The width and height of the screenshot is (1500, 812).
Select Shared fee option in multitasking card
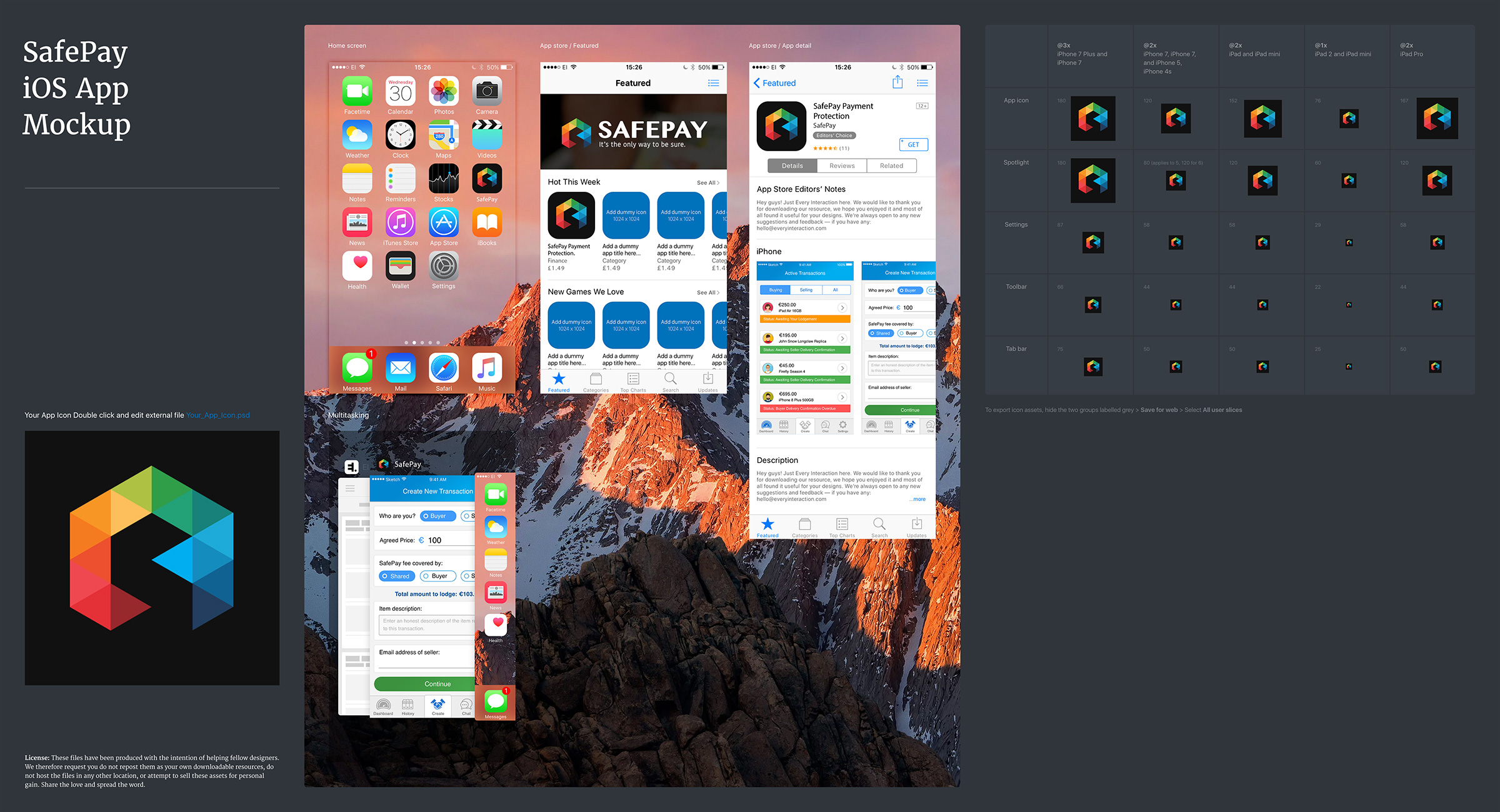pos(397,576)
